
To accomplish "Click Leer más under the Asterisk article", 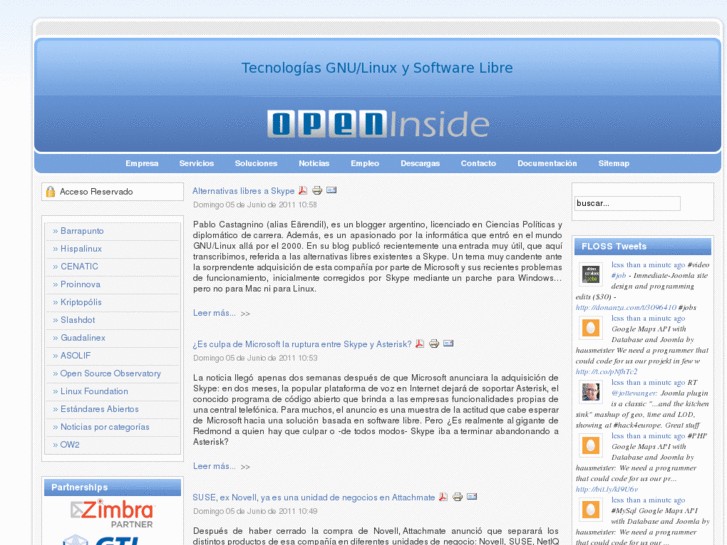I will [215, 466].
